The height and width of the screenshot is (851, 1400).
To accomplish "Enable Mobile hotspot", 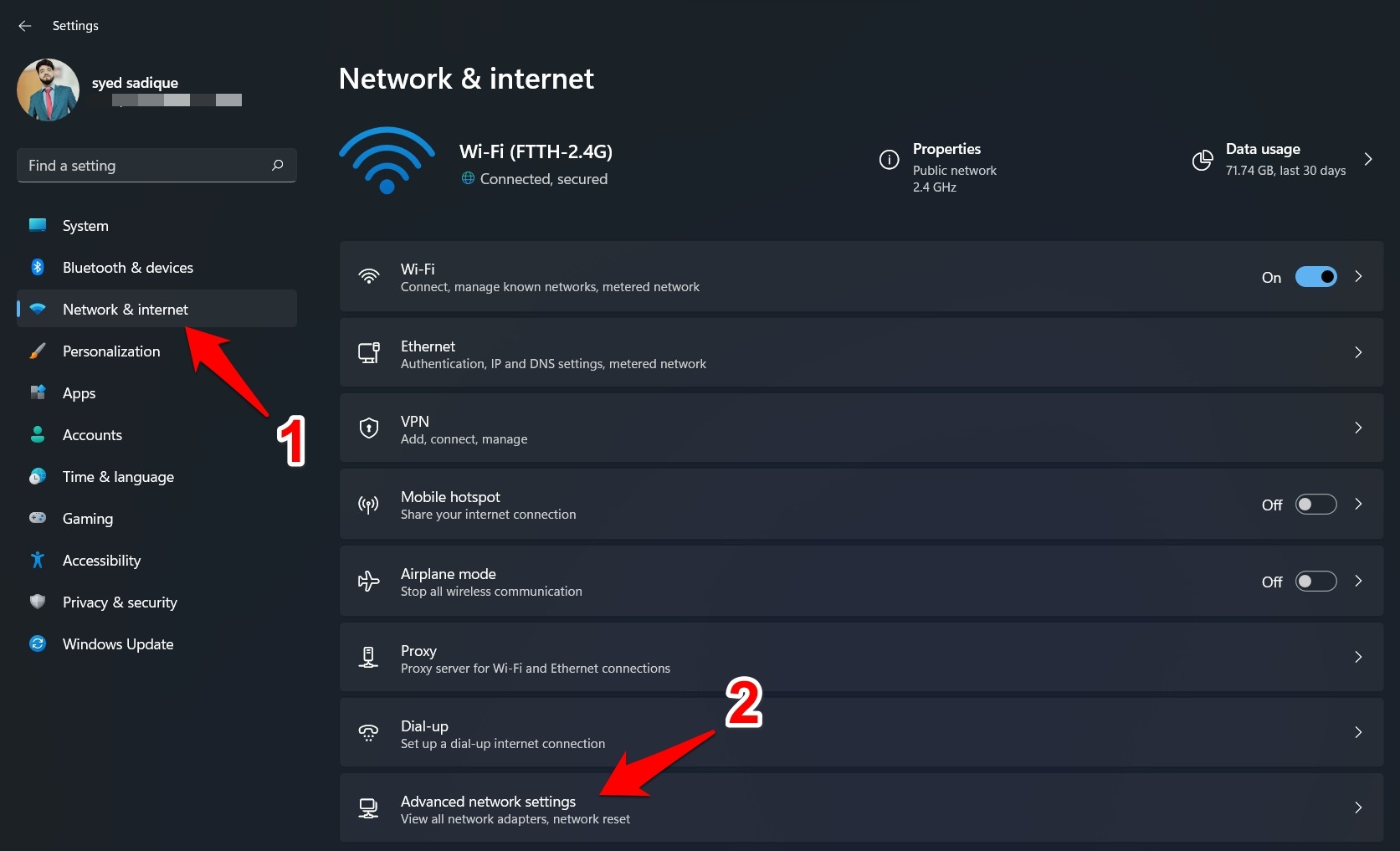I will tap(1315, 504).
